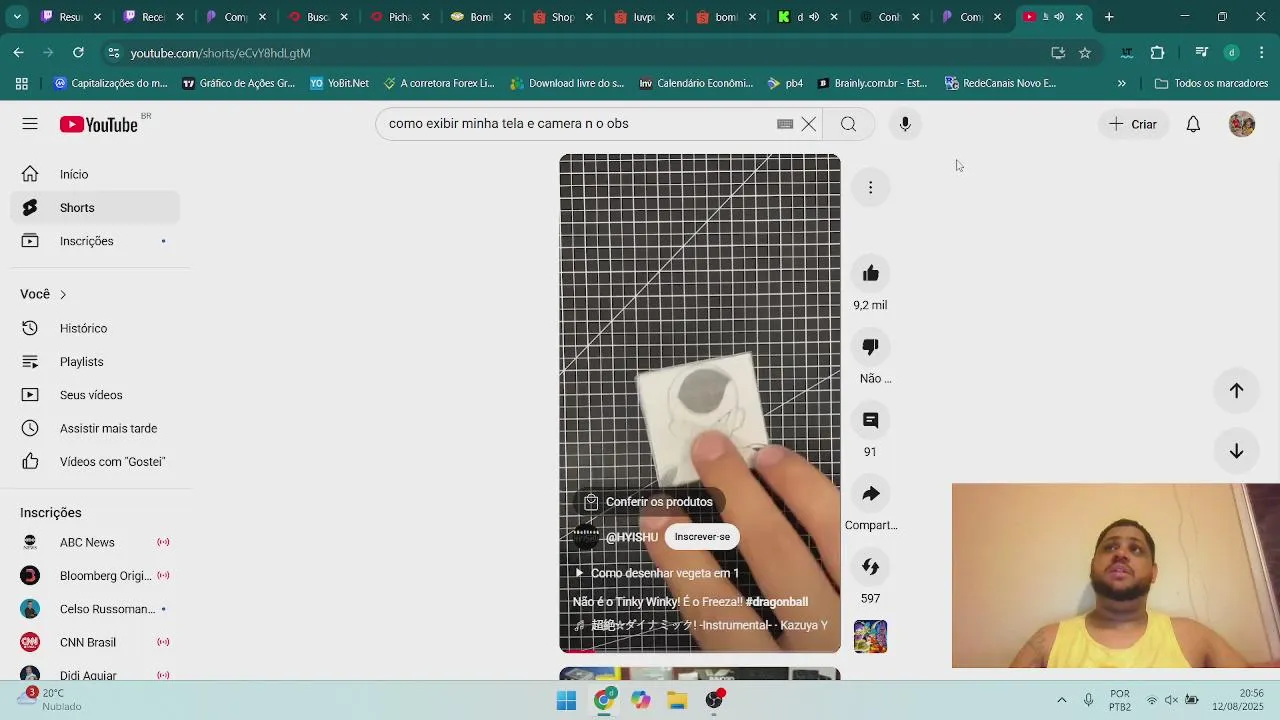Share this Short
This screenshot has height=720, width=1280.
click(x=870, y=494)
